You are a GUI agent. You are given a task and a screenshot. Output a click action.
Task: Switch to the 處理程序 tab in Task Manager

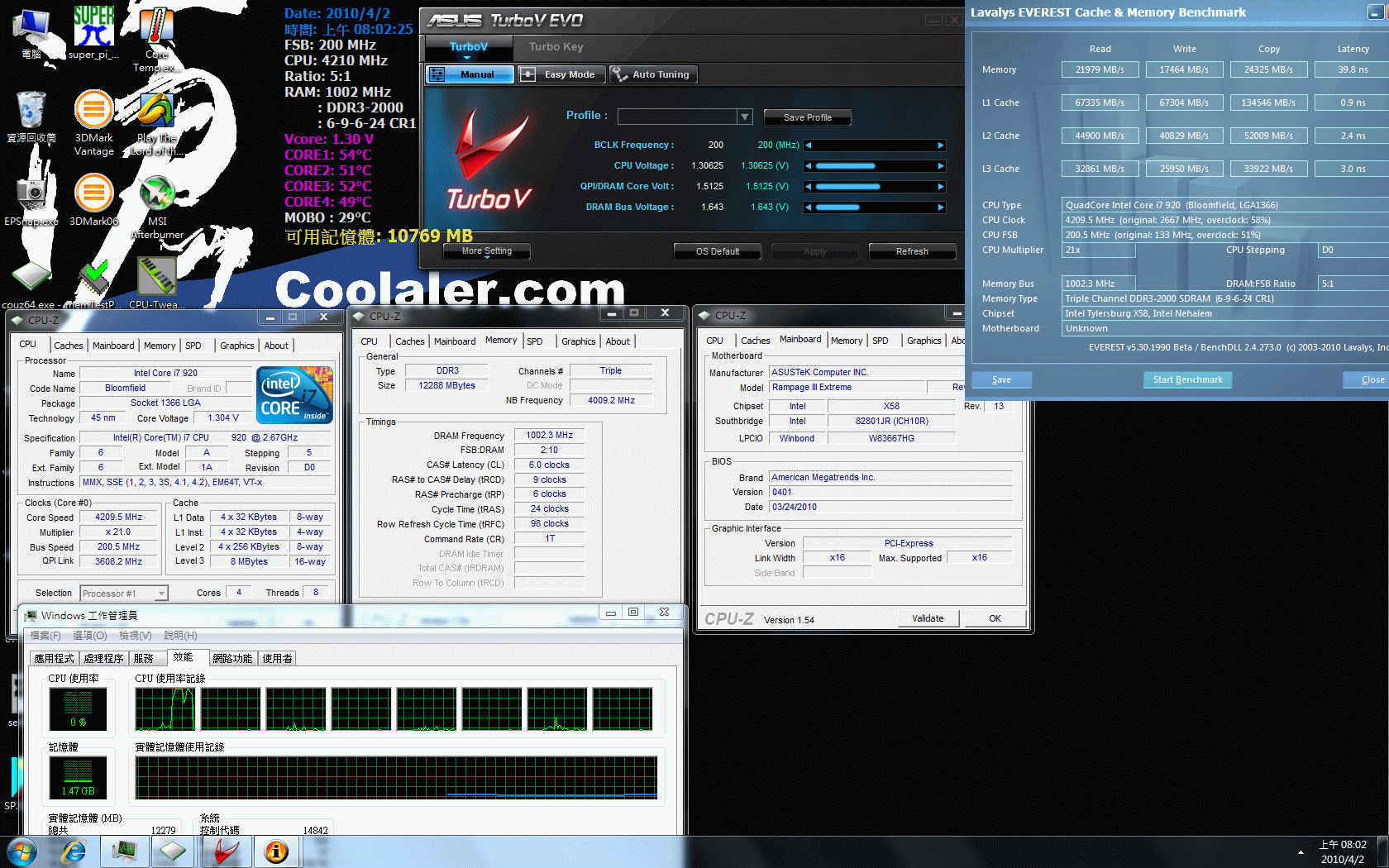click(104, 659)
